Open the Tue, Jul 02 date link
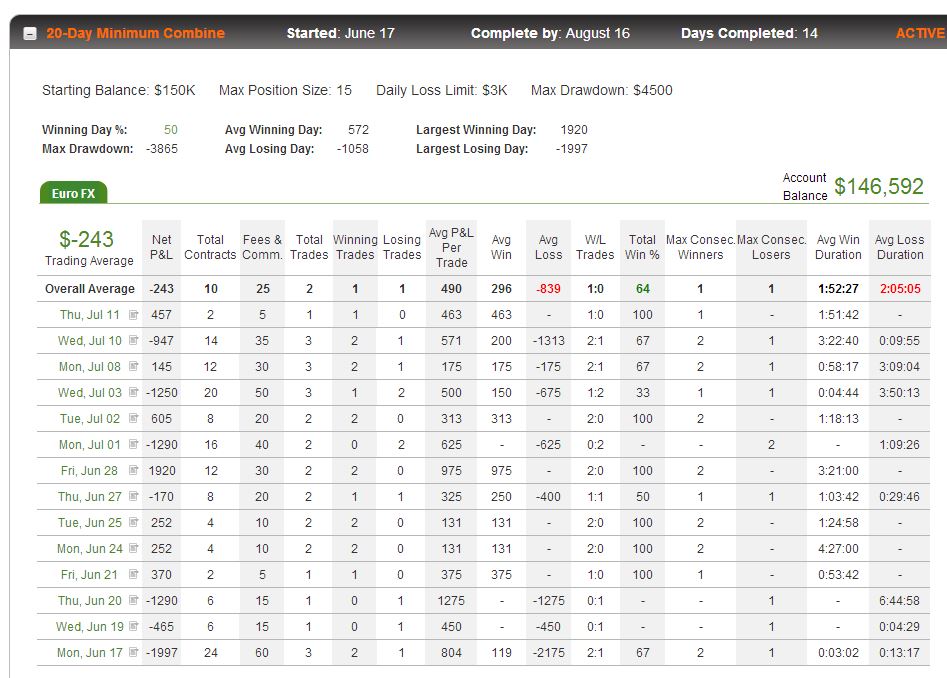Image resolution: width=947 pixels, height=678 pixels. pyautogui.click(x=89, y=418)
